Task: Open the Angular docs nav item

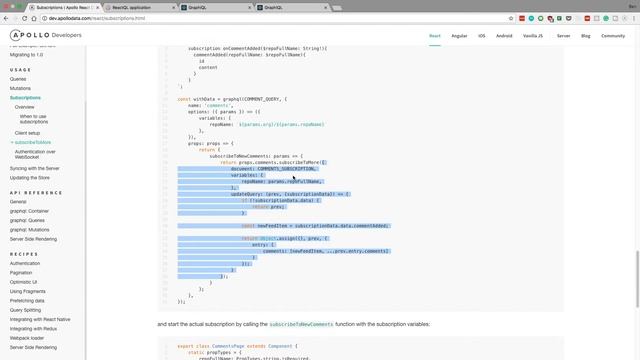Action: (459, 36)
